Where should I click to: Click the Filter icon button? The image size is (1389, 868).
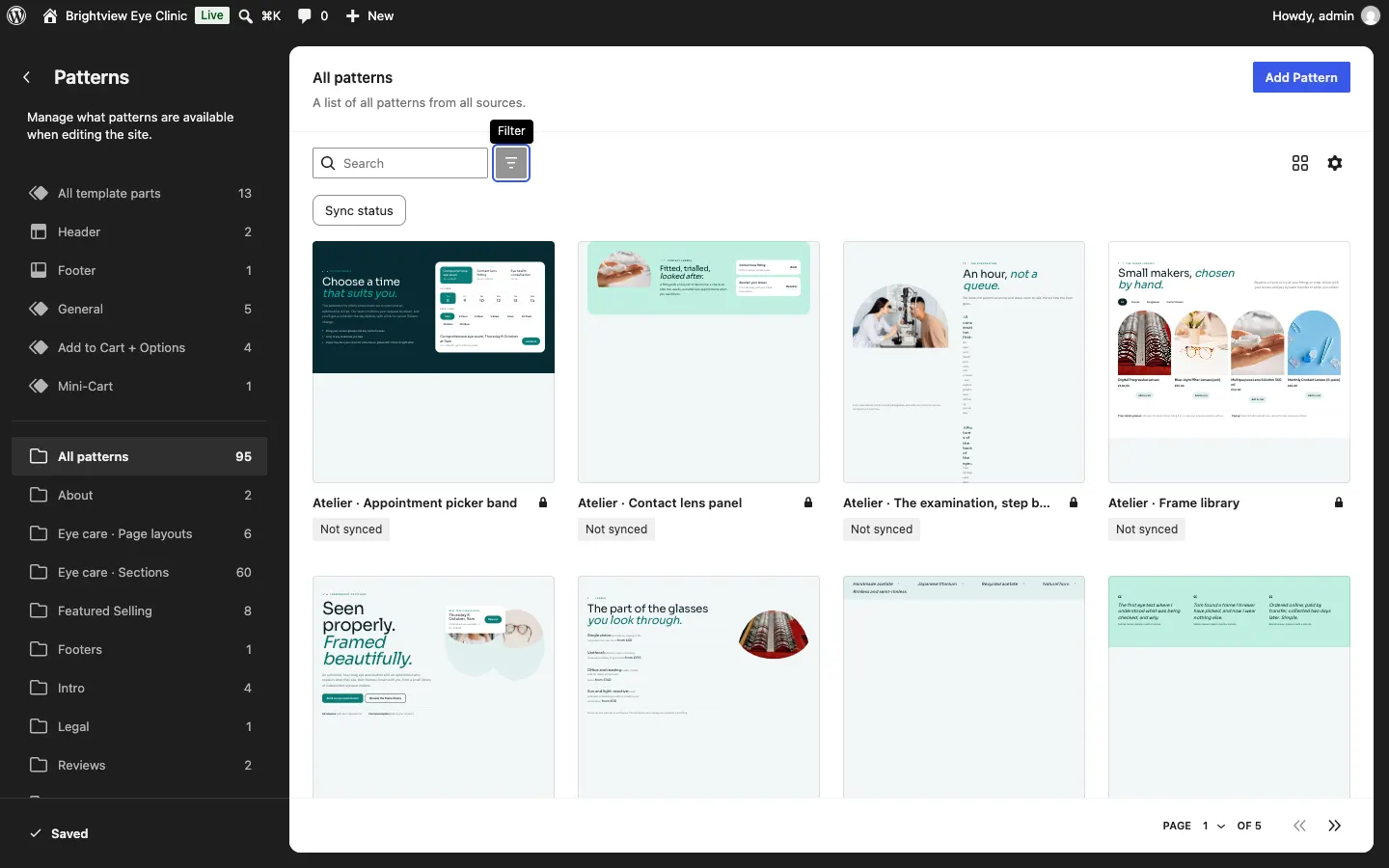point(511,163)
